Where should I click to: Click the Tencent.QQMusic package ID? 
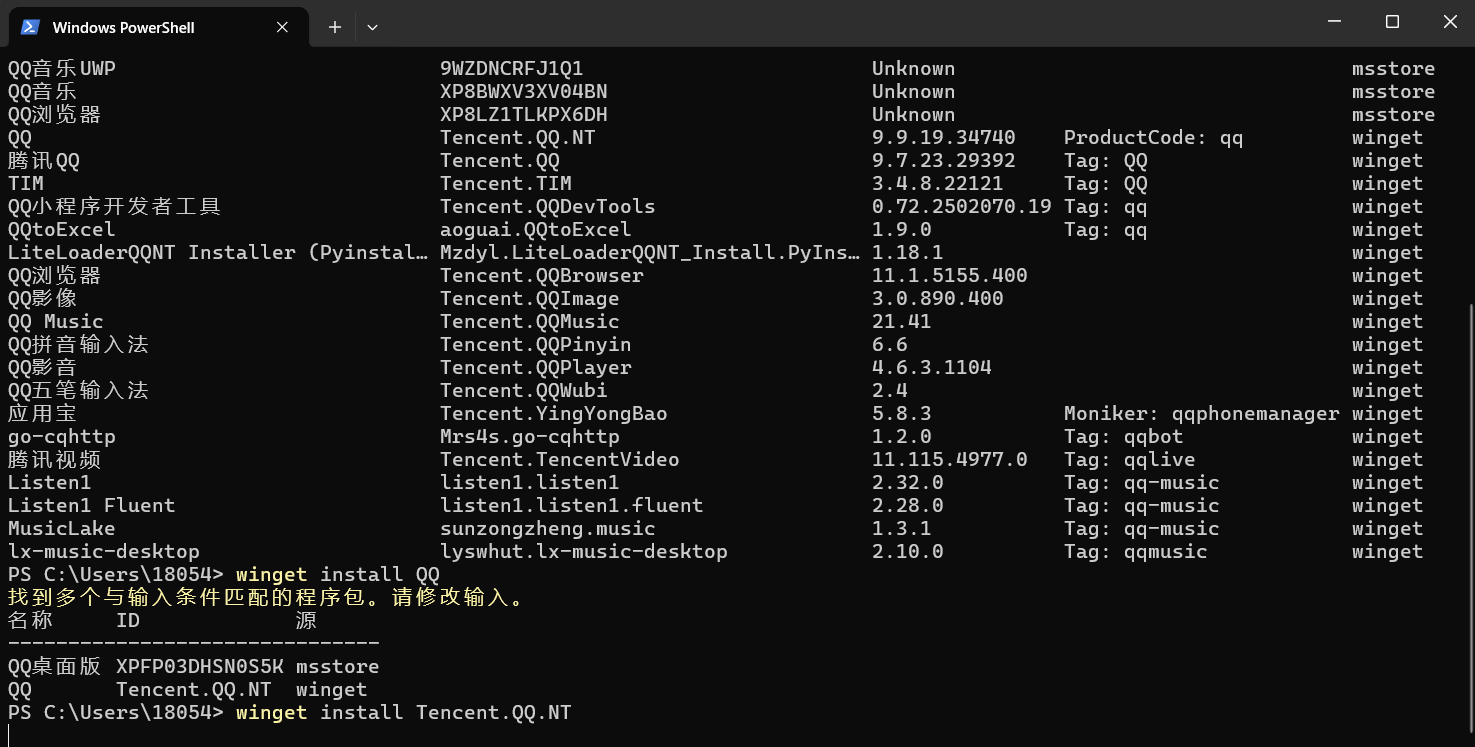point(529,322)
